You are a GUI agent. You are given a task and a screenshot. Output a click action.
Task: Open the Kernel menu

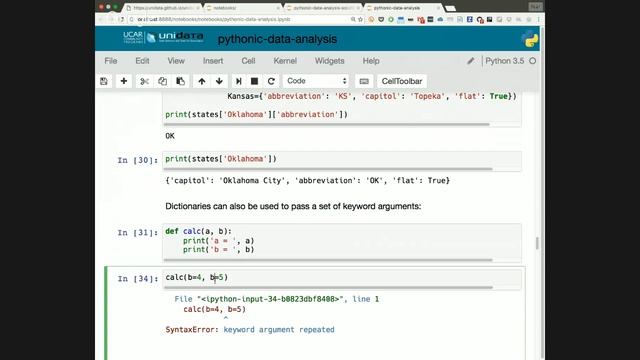pyautogui.click(x=285, y=61)
